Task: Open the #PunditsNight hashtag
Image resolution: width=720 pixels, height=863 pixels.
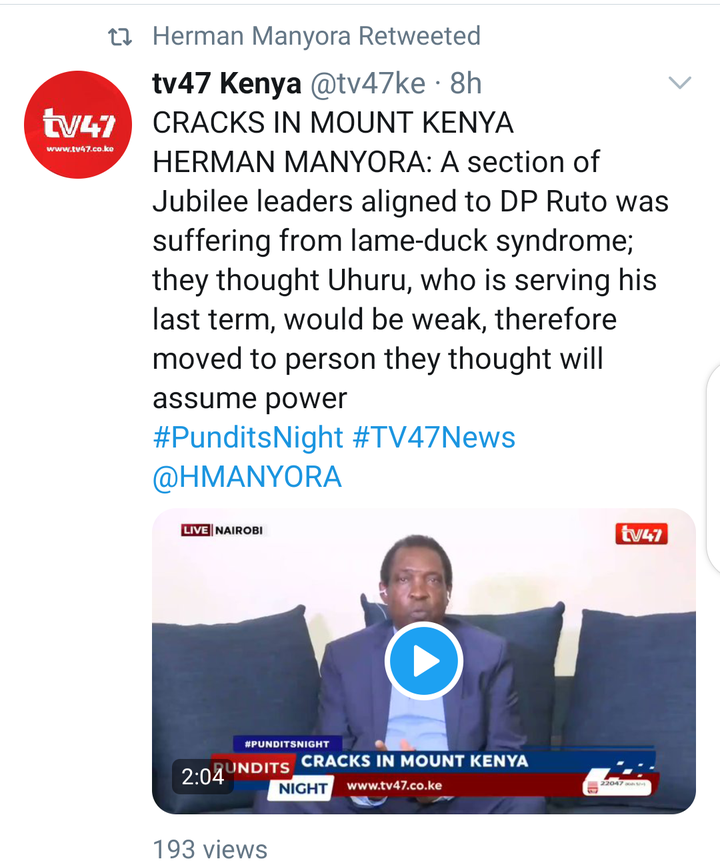Action: [248, 438]
